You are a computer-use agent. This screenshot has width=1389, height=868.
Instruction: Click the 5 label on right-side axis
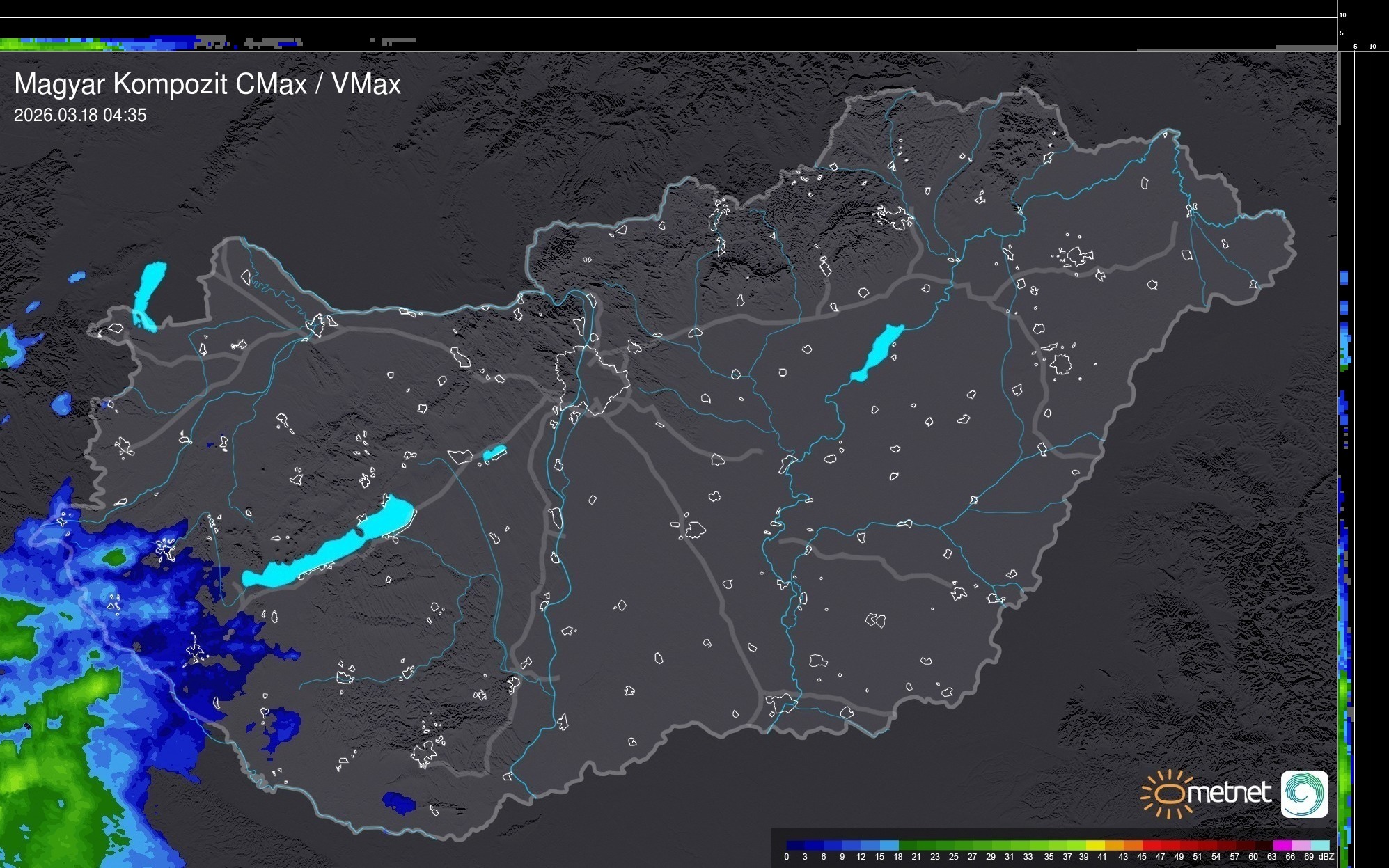(x=1355, y=47)
